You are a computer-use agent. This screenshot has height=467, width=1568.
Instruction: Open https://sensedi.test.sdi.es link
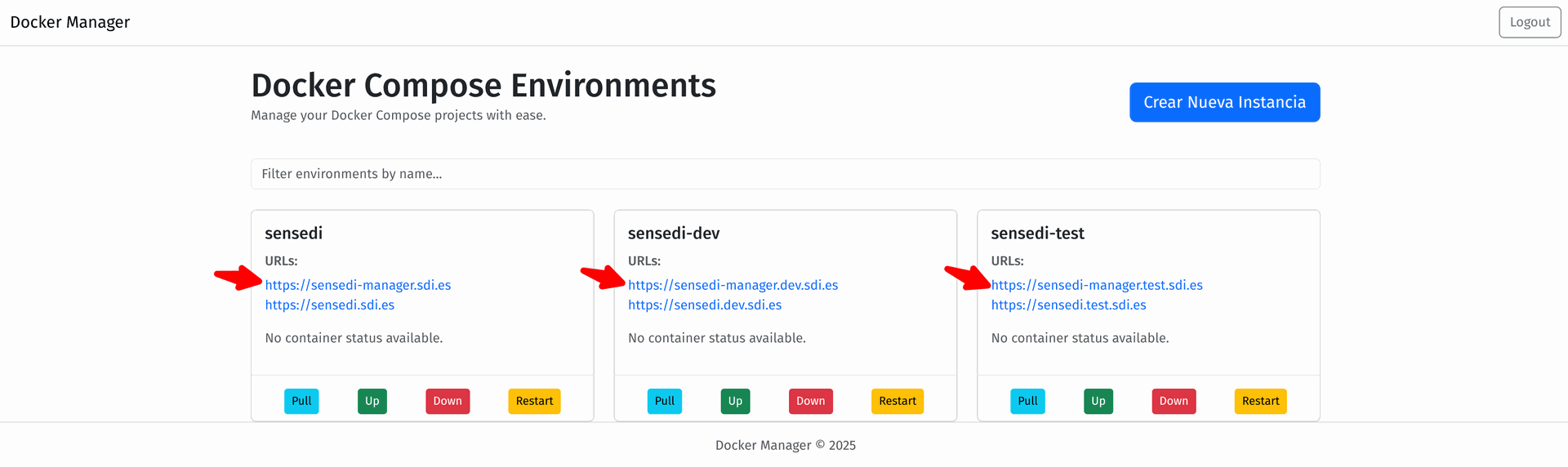coord(1068,305)
